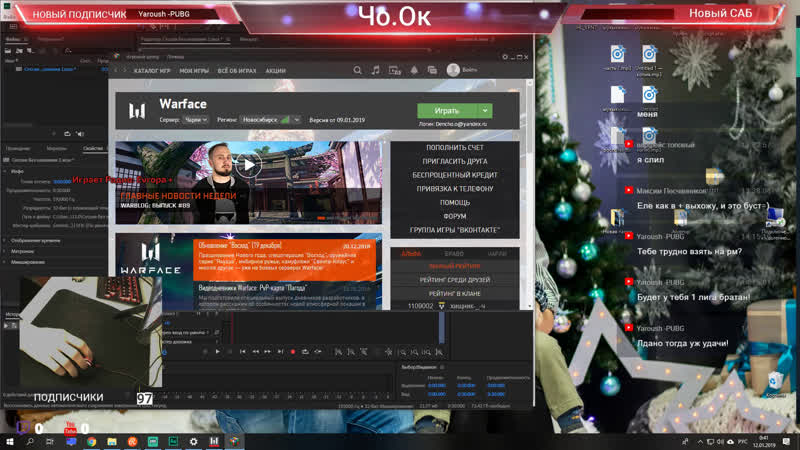Click the Warblog news banner thumbnail
800x450 pixels.
(x=248, y=183)
